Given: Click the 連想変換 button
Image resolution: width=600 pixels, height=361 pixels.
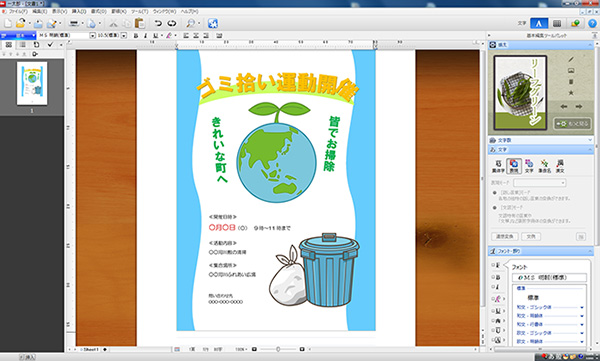Looking at the screenshot, I should (x=505, y=237).
